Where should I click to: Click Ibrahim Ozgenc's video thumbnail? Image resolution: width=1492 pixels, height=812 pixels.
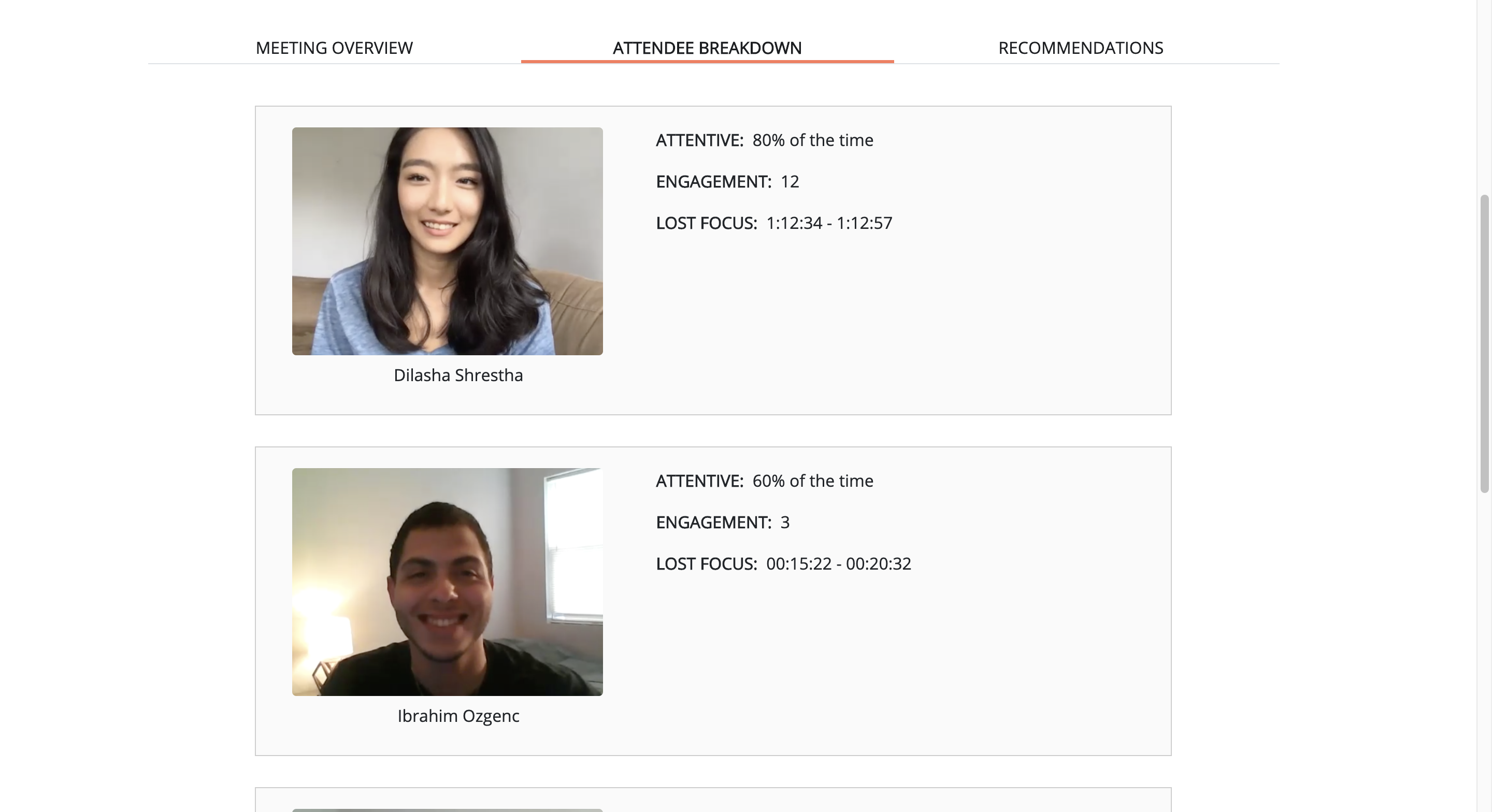[447, 582]
